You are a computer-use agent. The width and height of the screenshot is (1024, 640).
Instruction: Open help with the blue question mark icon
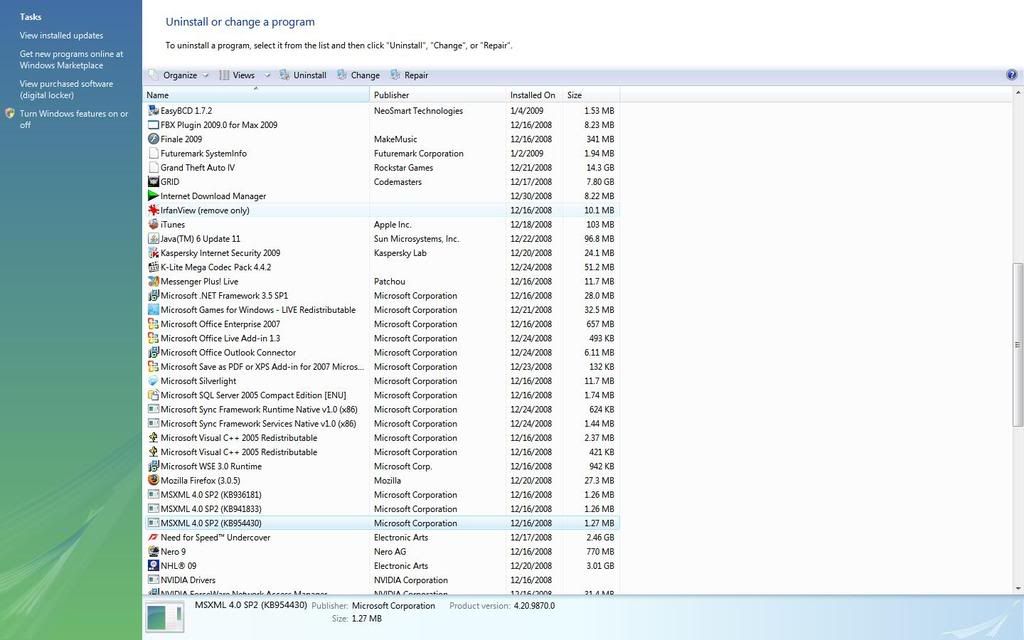[x=1012, y=75]
